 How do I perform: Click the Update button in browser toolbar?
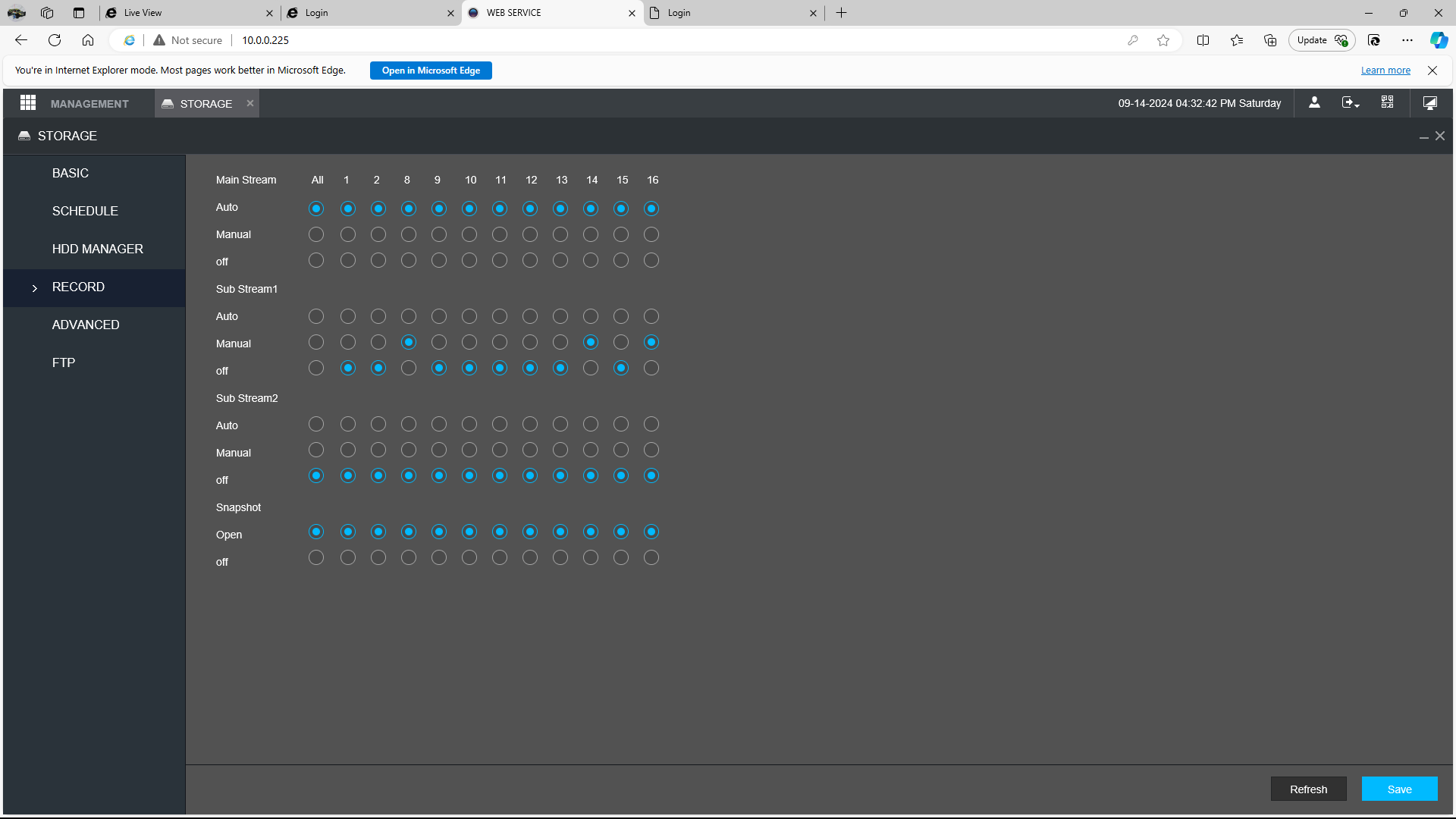tap(1321, 40)
